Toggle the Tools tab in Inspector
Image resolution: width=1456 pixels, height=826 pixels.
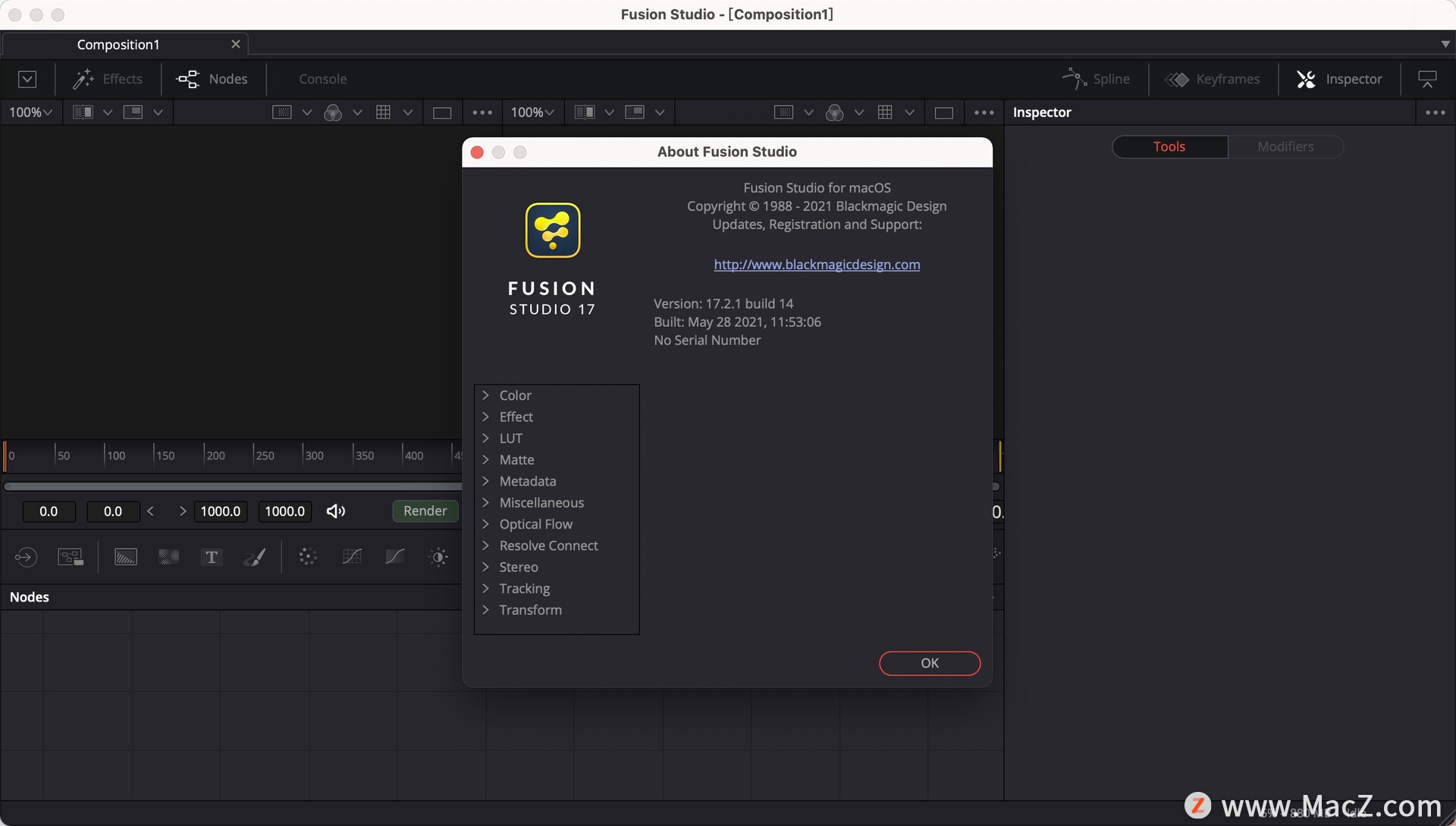[x=1168, y=146]
